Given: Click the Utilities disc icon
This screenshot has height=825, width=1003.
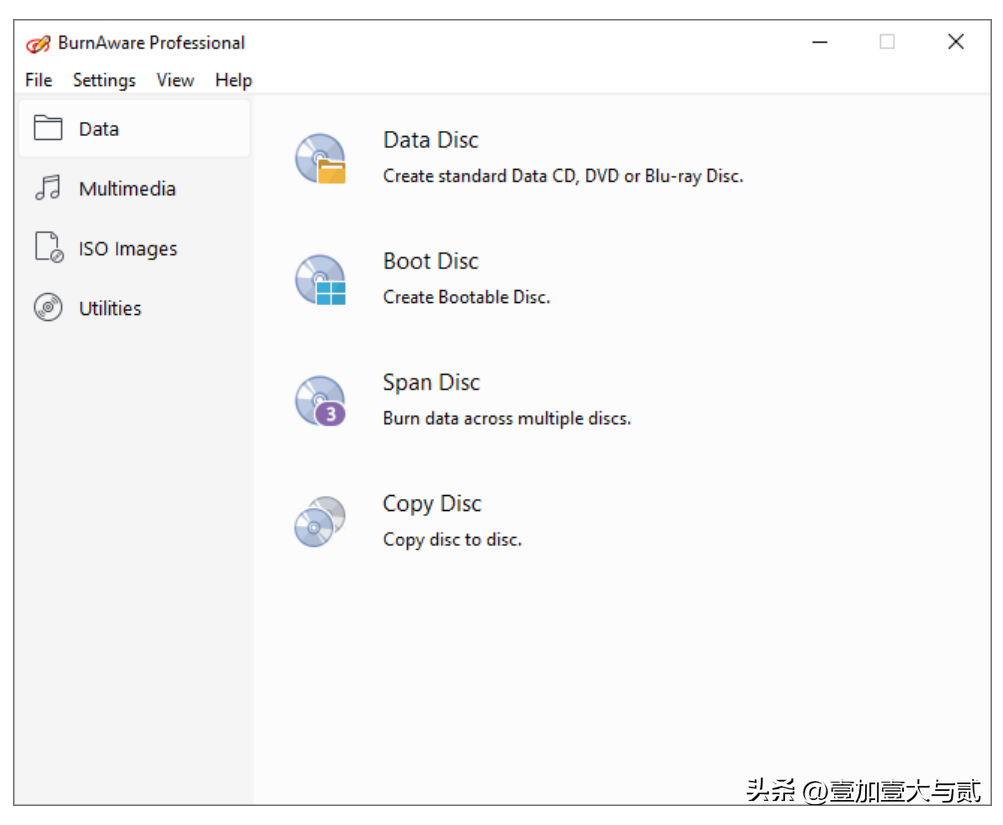Looking at the screenshot, I should (x=48, y=308).
